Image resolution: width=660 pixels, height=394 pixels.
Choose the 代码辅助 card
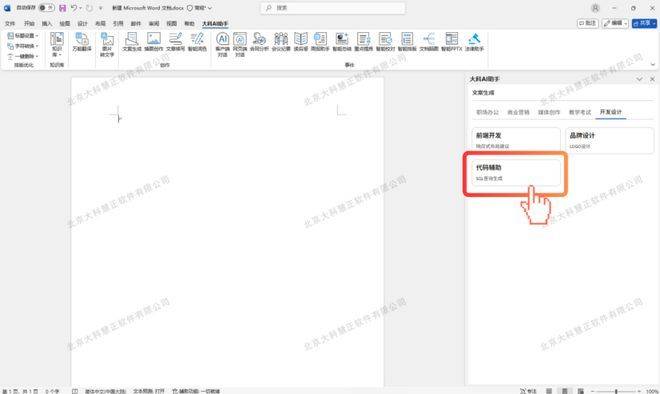click(x=516, y=172)
